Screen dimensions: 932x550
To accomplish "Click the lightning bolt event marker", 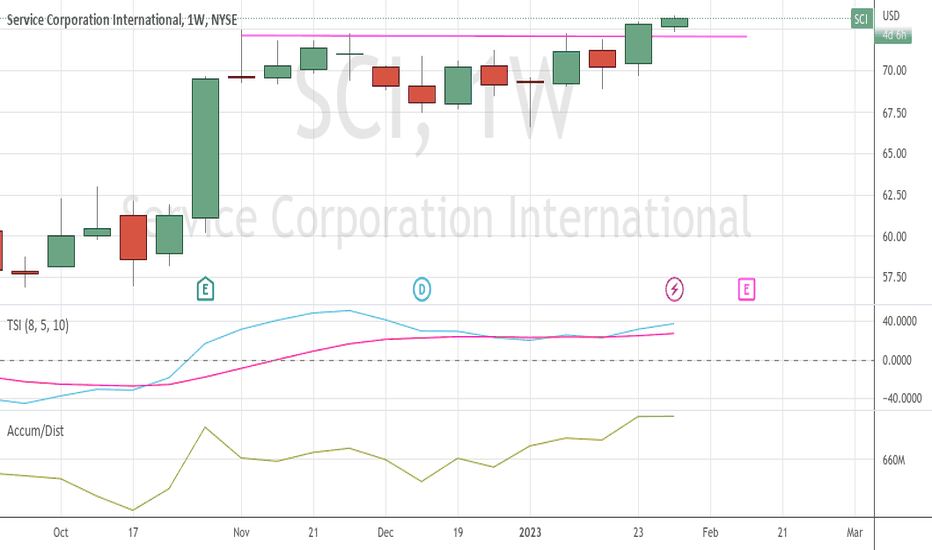I will click(x=674, y=290).
